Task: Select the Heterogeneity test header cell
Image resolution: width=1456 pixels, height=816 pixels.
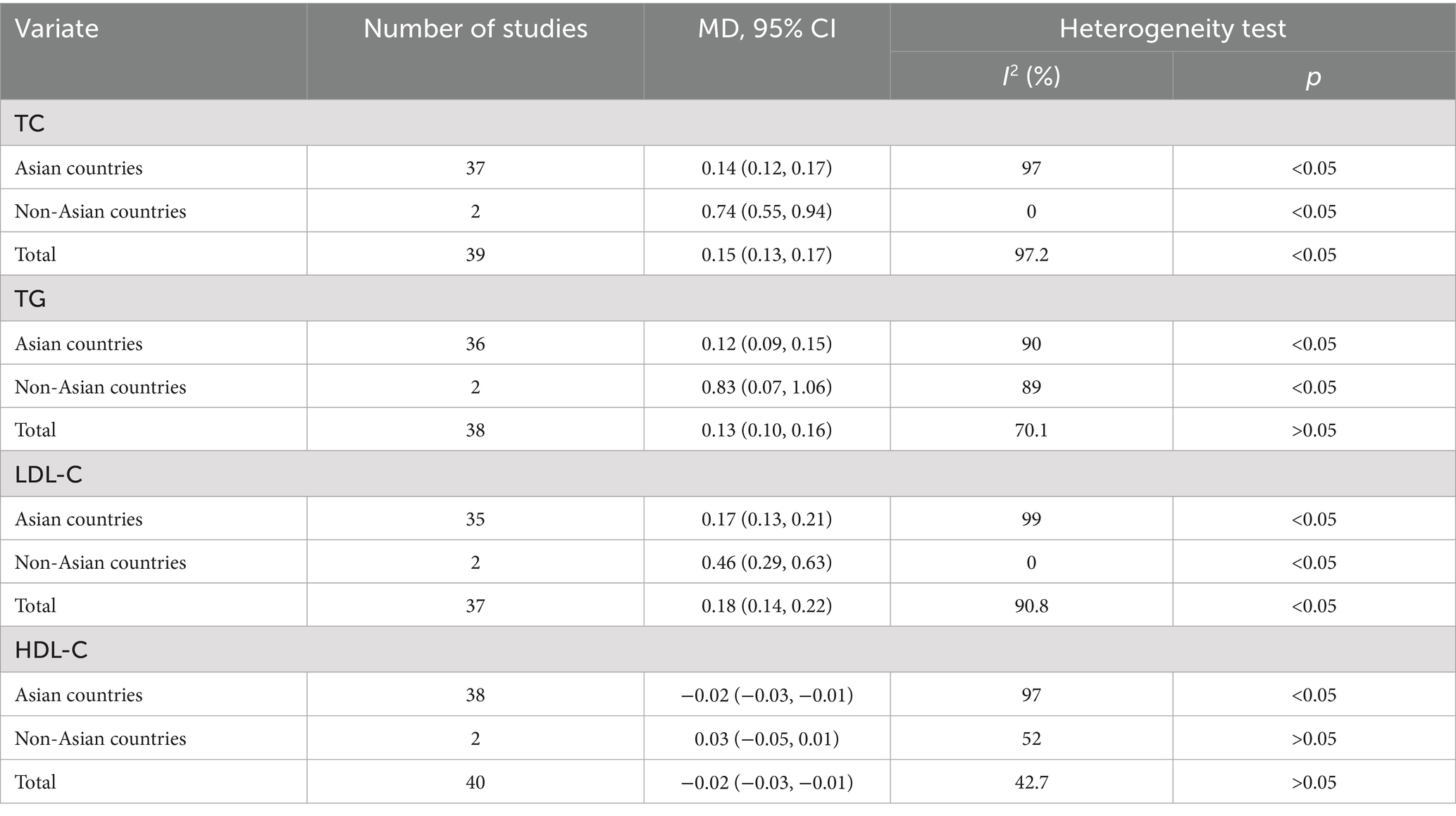Action: (x=1172, y=29)
